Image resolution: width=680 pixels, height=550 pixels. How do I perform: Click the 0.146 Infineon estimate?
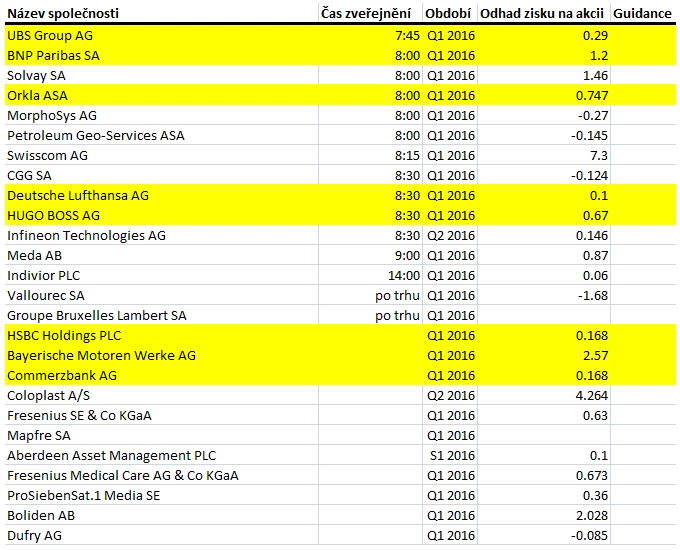click(592, 235)
